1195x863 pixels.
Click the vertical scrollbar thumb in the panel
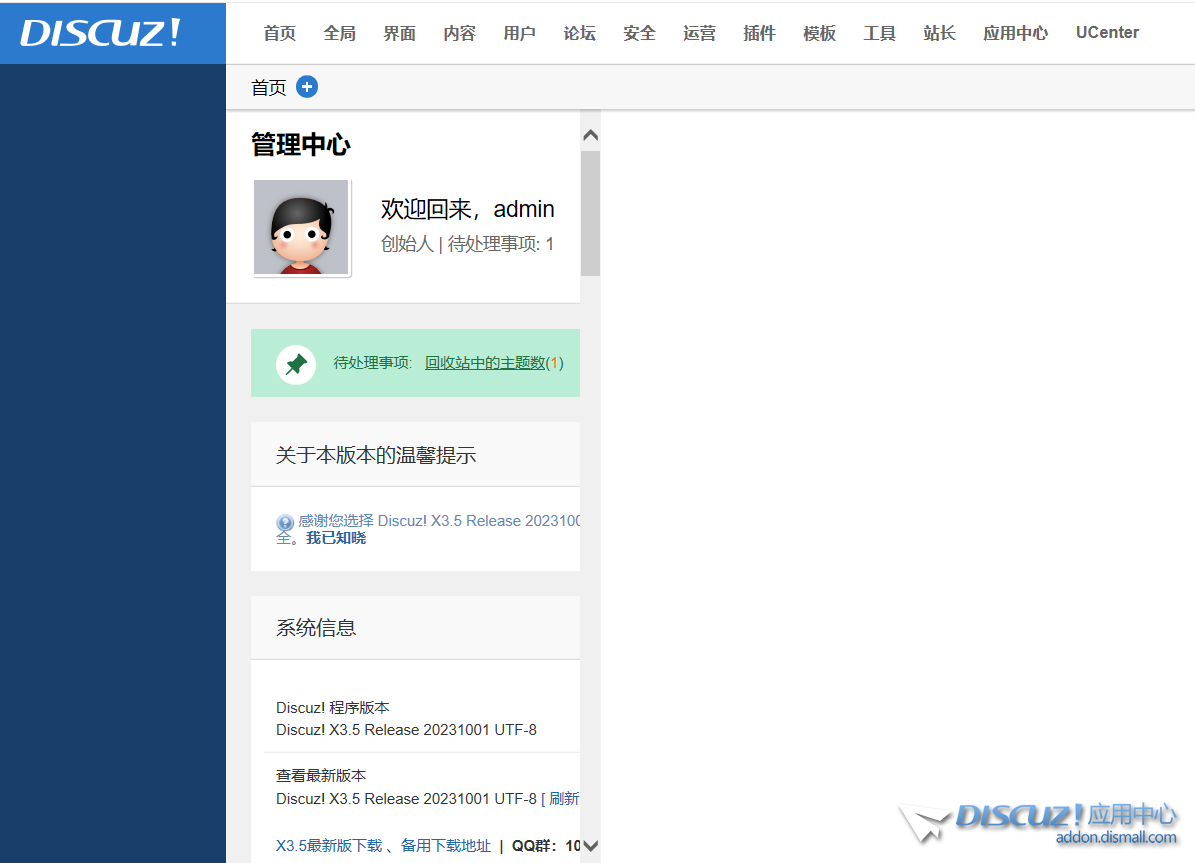pyautogui.click(x=590, y=212)
